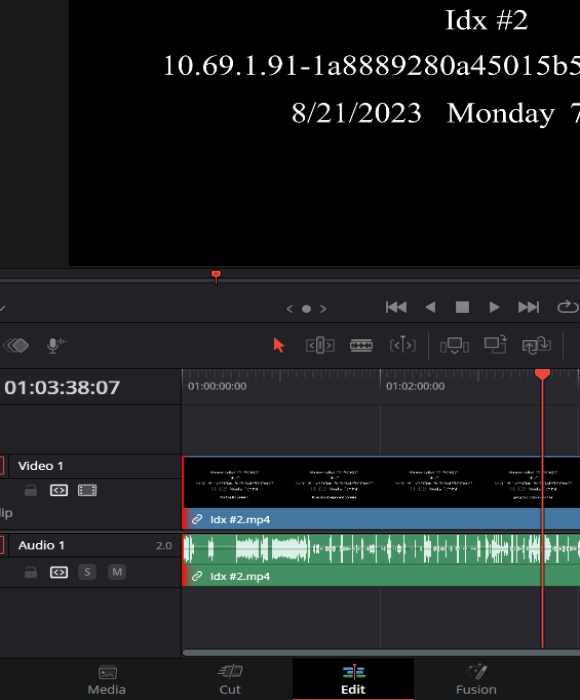The image size is (580, 700).
Task: Click the Audio 1 channel format 2.0
Action: pyautogui.click(x=164, y=546)
